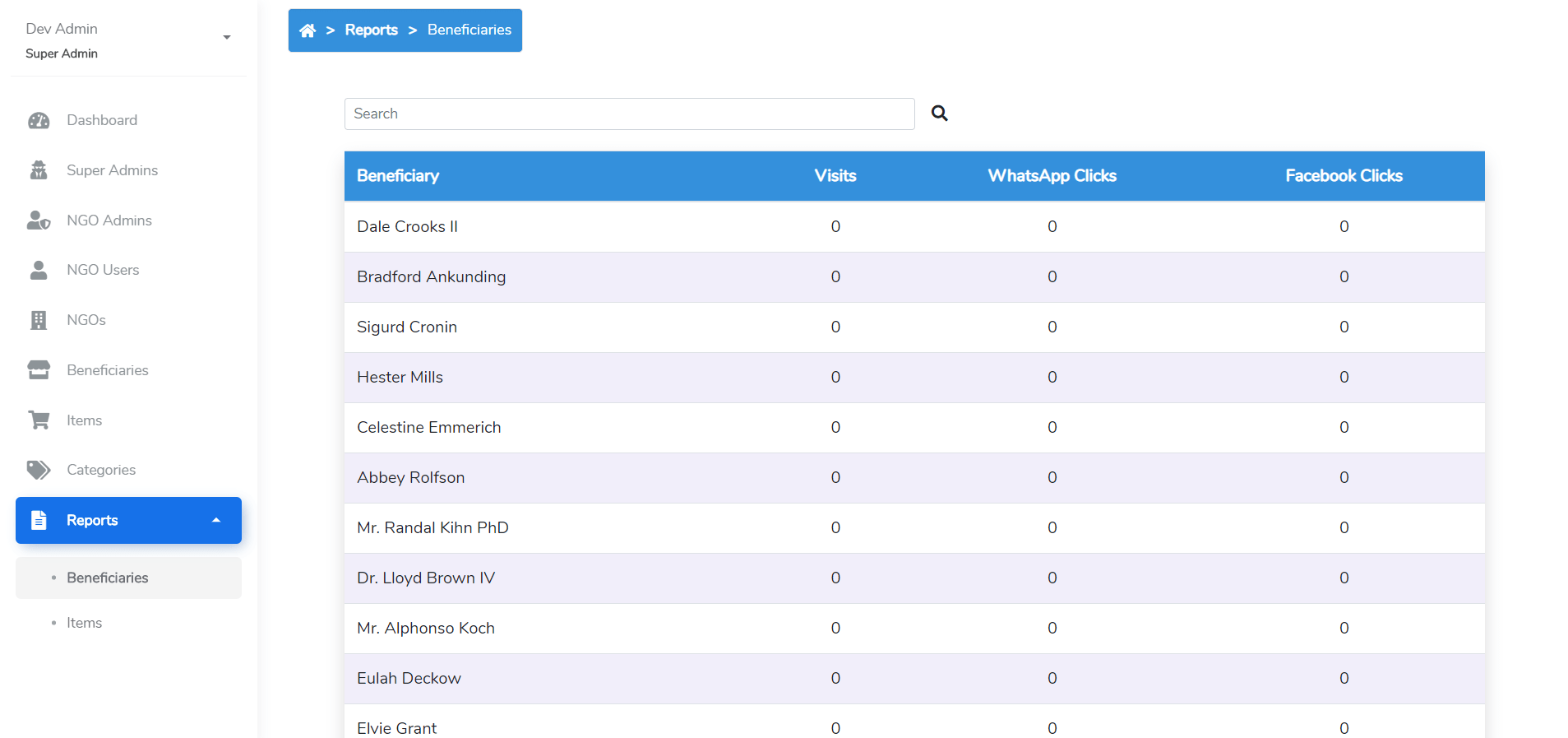Click the Items shopping cart icon
1568x738 pixels.
coord(39,420)
